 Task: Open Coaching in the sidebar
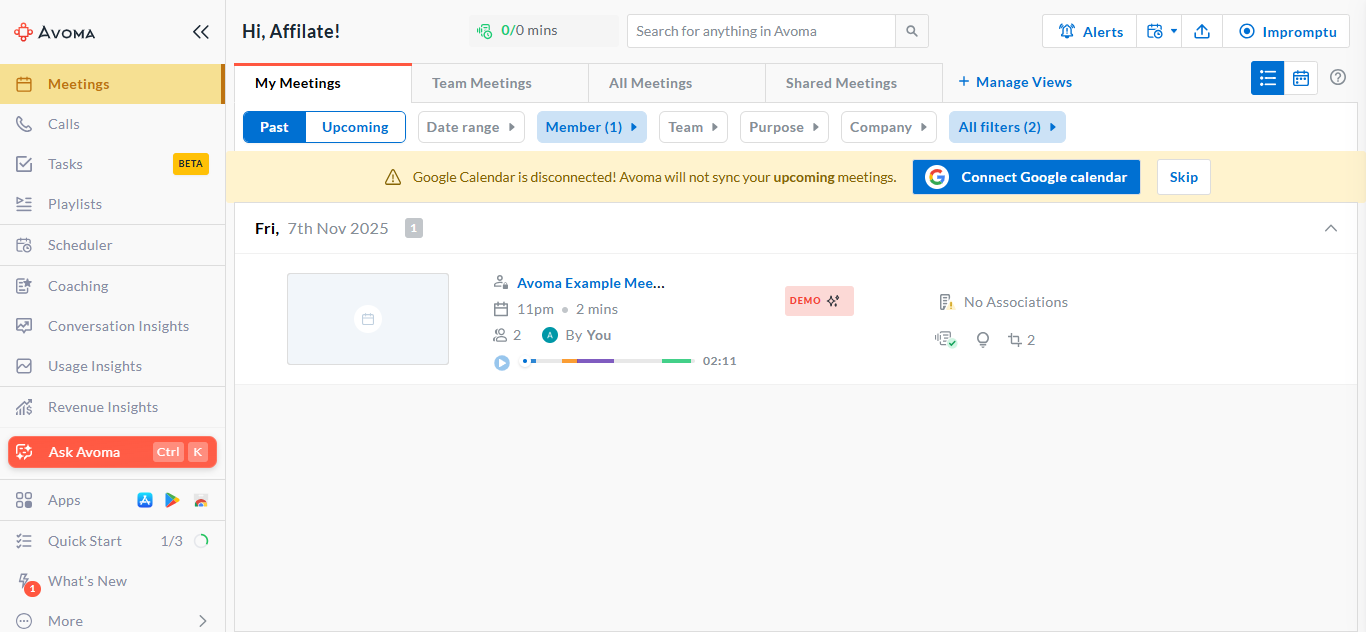pos(112,286)
